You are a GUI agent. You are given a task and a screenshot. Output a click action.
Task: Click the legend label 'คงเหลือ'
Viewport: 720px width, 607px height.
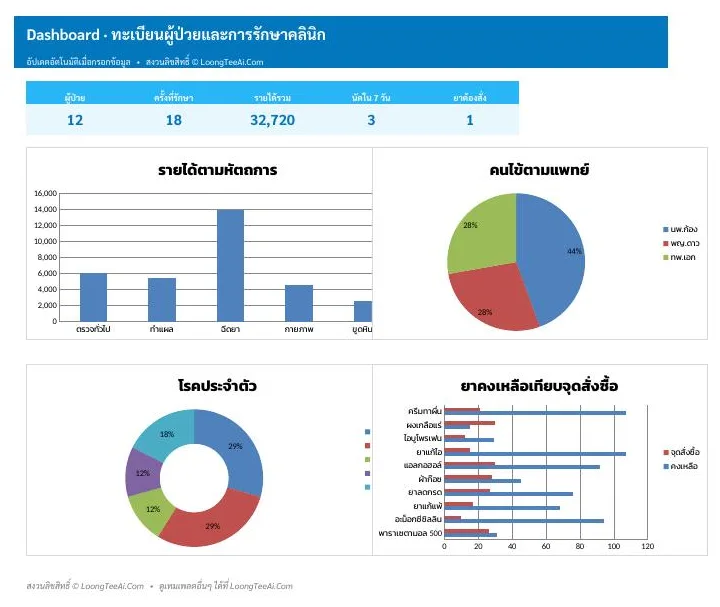click(684, 466)
